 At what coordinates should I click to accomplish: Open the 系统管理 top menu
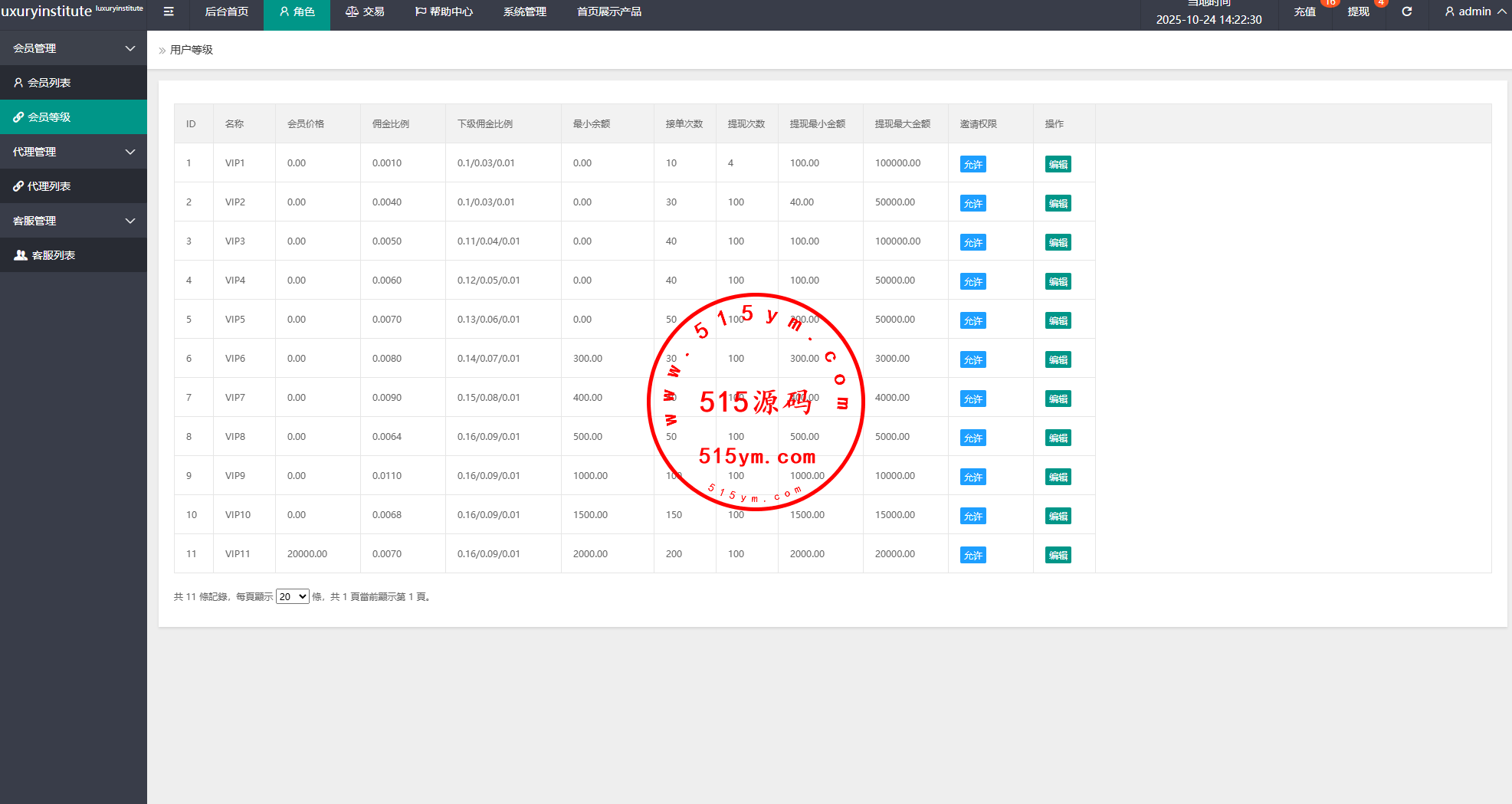click(x=524, y=11)
